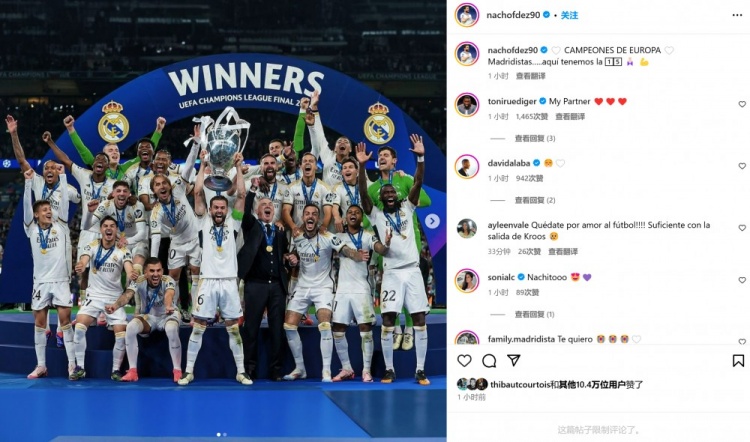Like toniruediger's comment heart

tap(742, 104)
